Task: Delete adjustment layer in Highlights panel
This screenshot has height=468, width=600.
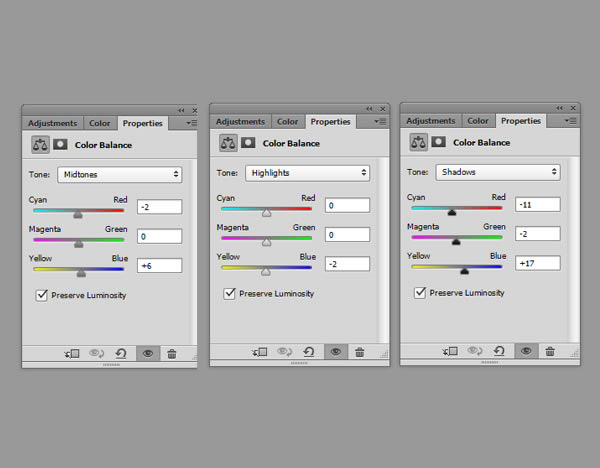Action: [360, 352]
